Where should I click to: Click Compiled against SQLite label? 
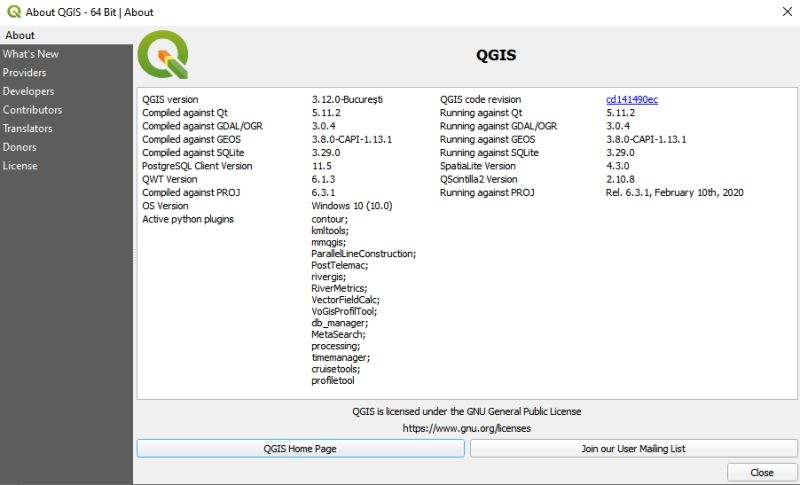click(193, 152)
